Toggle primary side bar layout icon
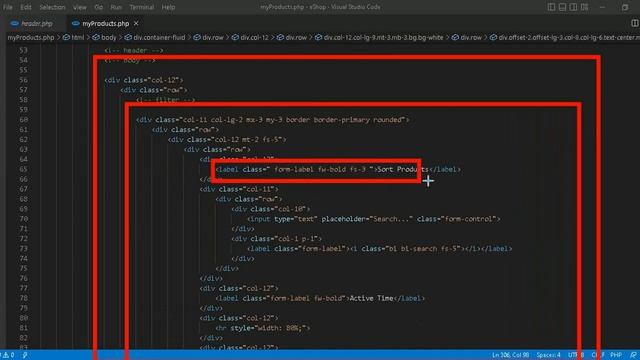This screenshot has width=640, height=360. [551, 7]
